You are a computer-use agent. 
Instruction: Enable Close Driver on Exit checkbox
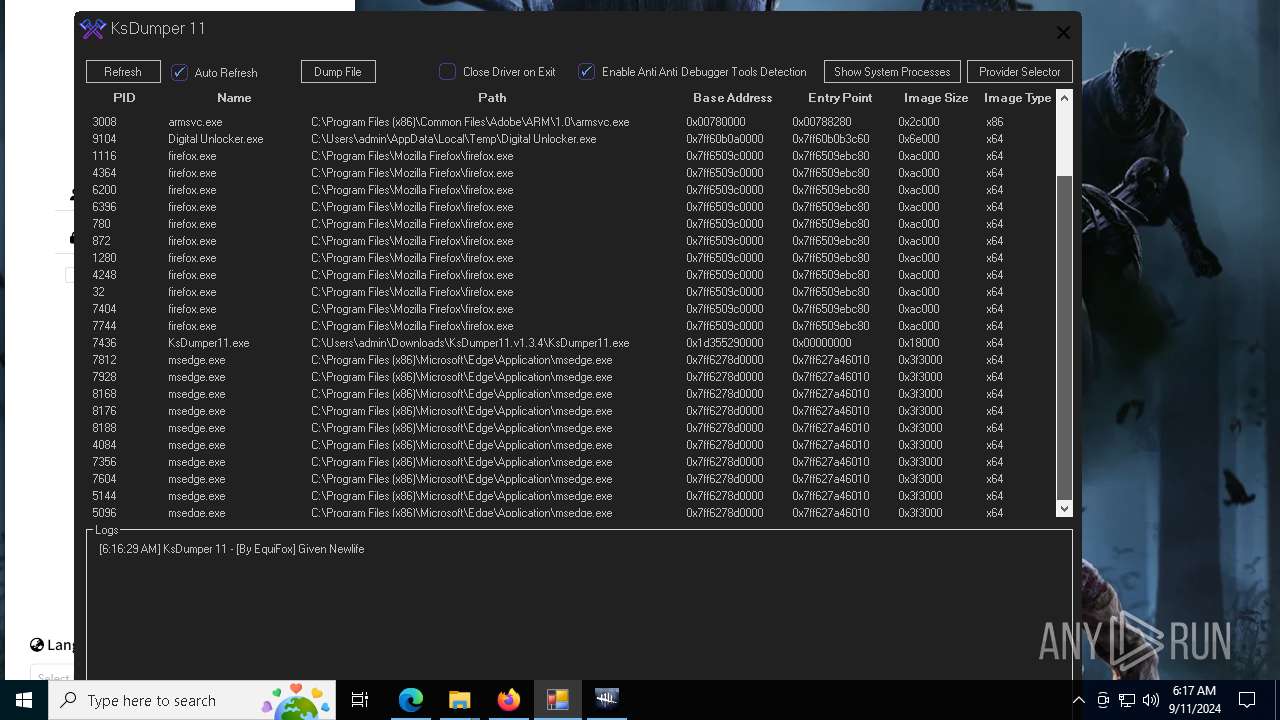tap(448, 72)
